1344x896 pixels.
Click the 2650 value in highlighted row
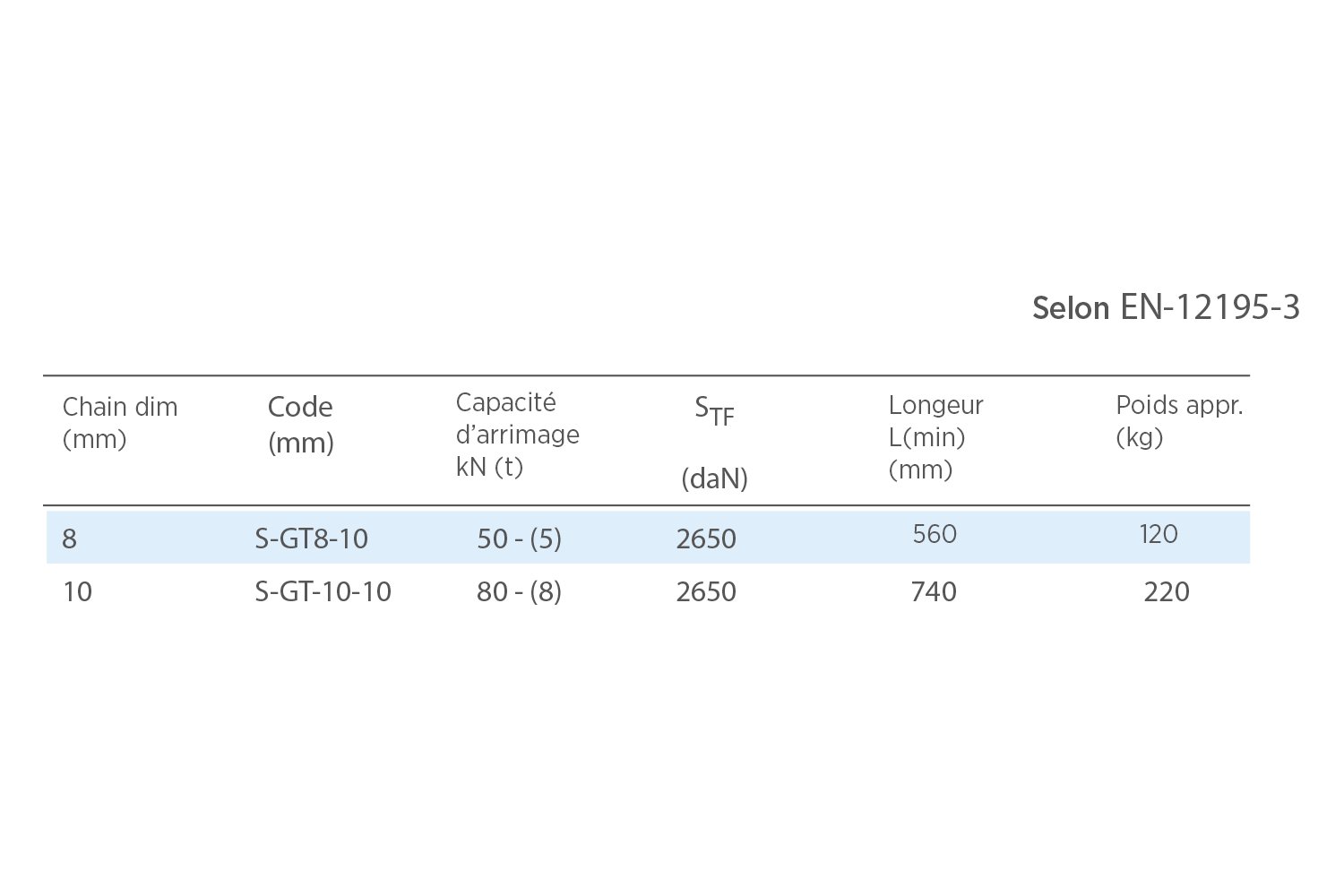pyautogui.click(x=706, y=538)
